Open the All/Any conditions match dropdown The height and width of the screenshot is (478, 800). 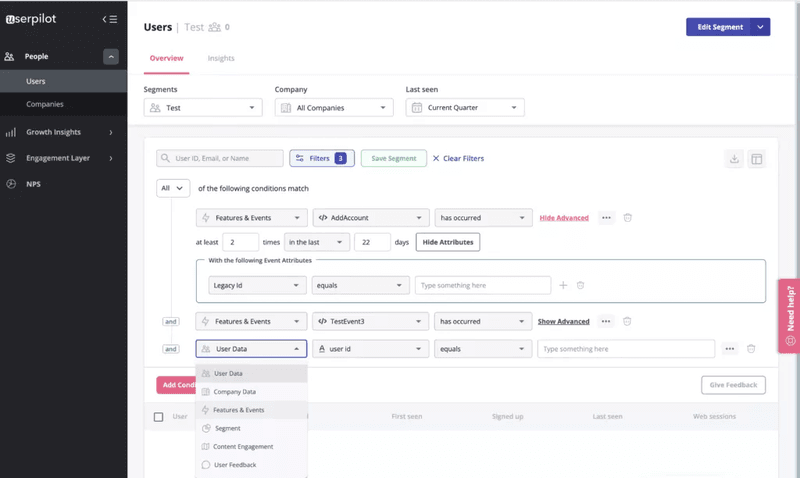173,188
